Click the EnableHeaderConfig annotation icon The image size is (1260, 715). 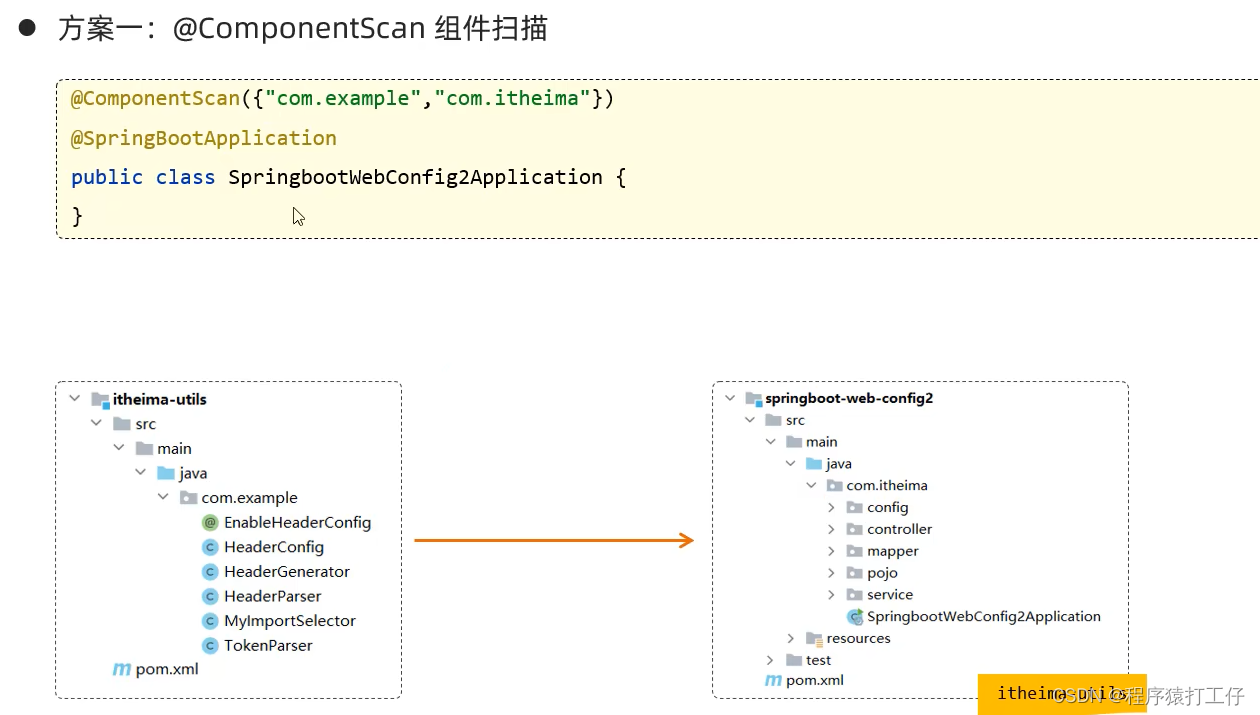[210, 522]
